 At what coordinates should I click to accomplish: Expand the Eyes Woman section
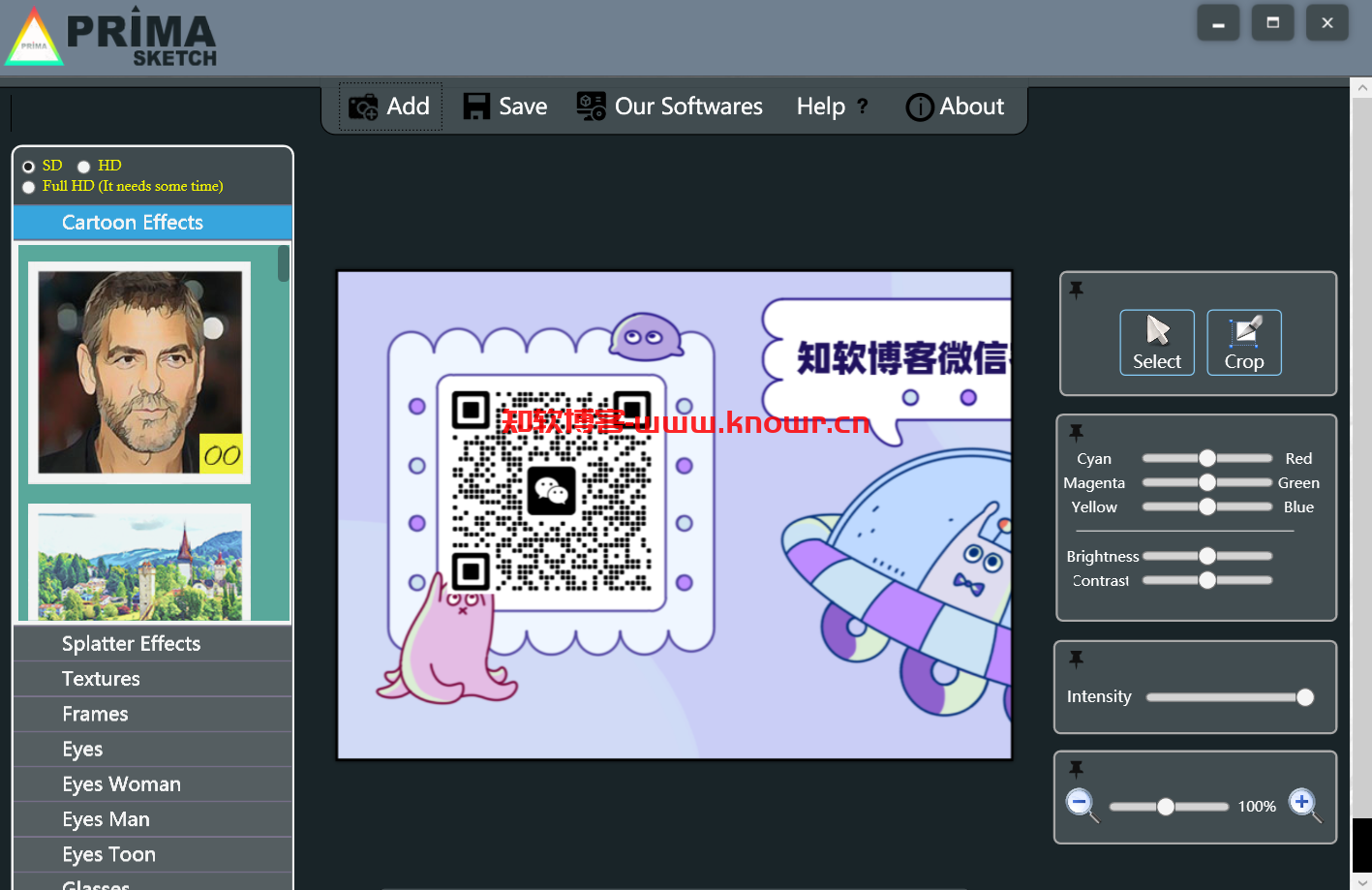pyautogui.click(x=153, y=784)
